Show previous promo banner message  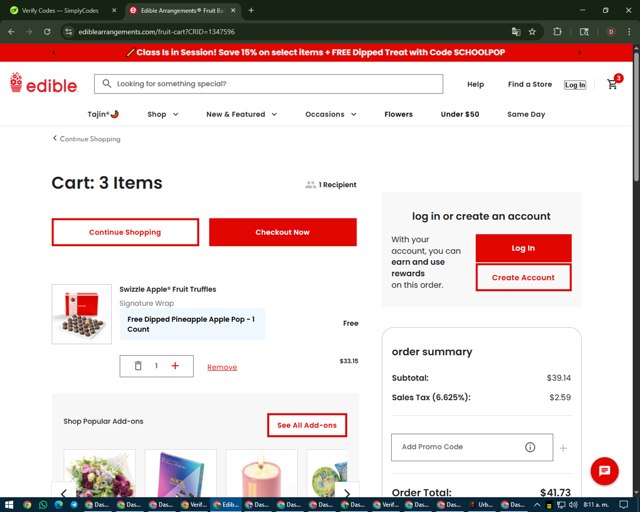pyautogui.click(x=53, y=52)
